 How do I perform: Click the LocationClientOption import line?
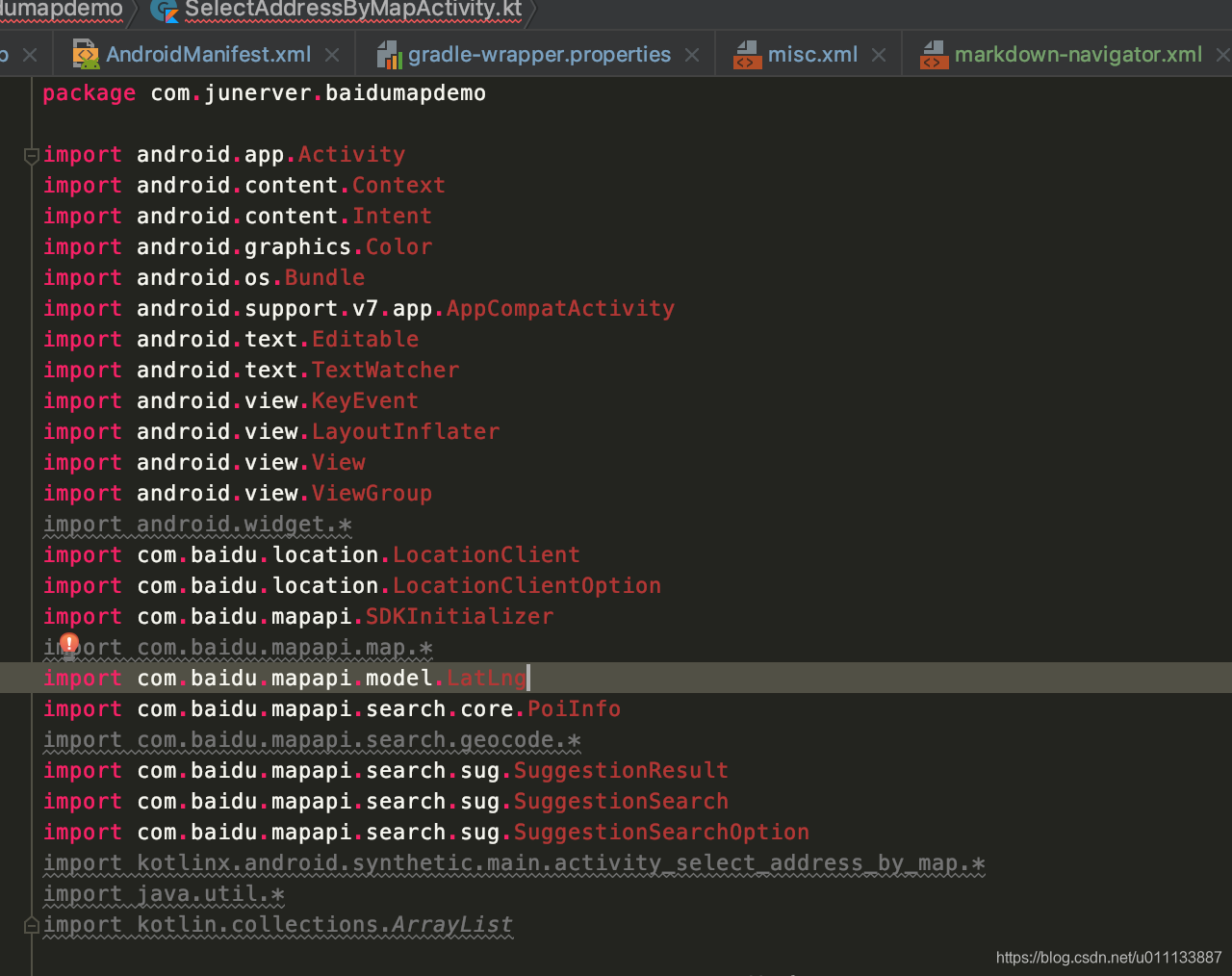point(352,586)
